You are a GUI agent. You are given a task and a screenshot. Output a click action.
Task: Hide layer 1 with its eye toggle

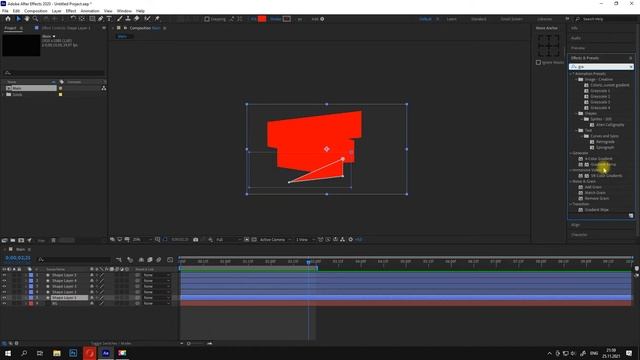pyautogui.click(x=4, y=275)
